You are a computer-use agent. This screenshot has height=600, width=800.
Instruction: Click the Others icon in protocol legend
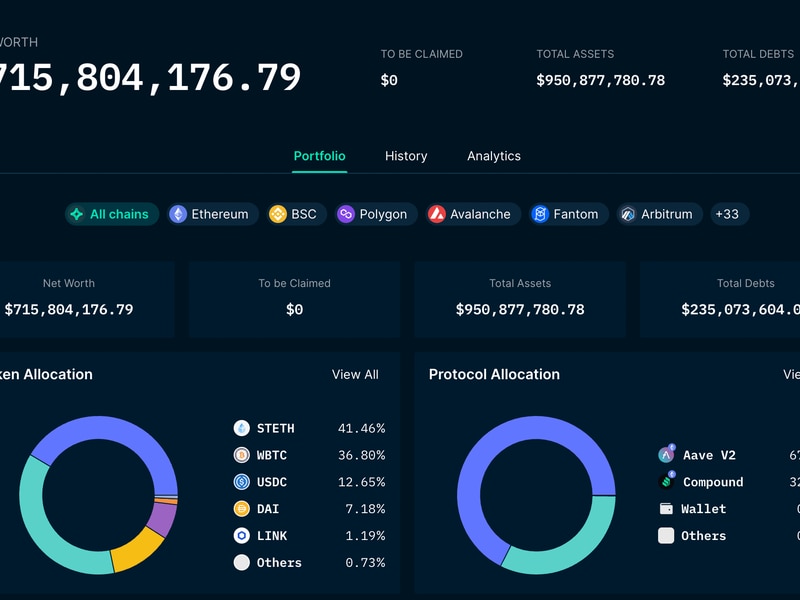pyautogui.click(x=666, y=536)
